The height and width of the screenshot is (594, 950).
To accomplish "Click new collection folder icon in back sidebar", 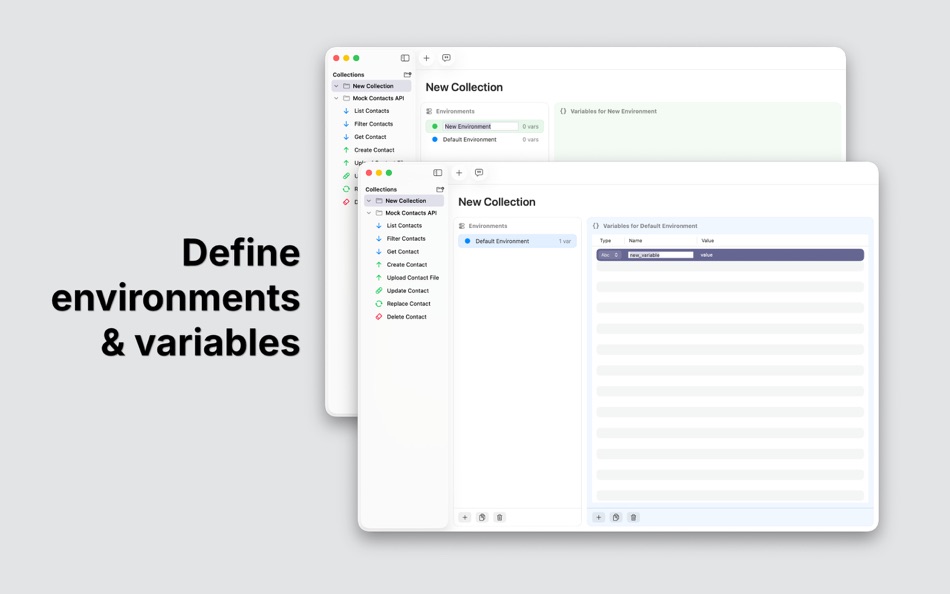I will tap(407, 75).
